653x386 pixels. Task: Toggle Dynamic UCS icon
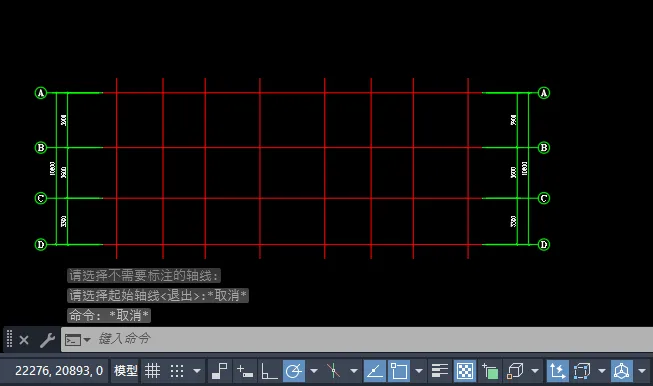pos(557,371)
